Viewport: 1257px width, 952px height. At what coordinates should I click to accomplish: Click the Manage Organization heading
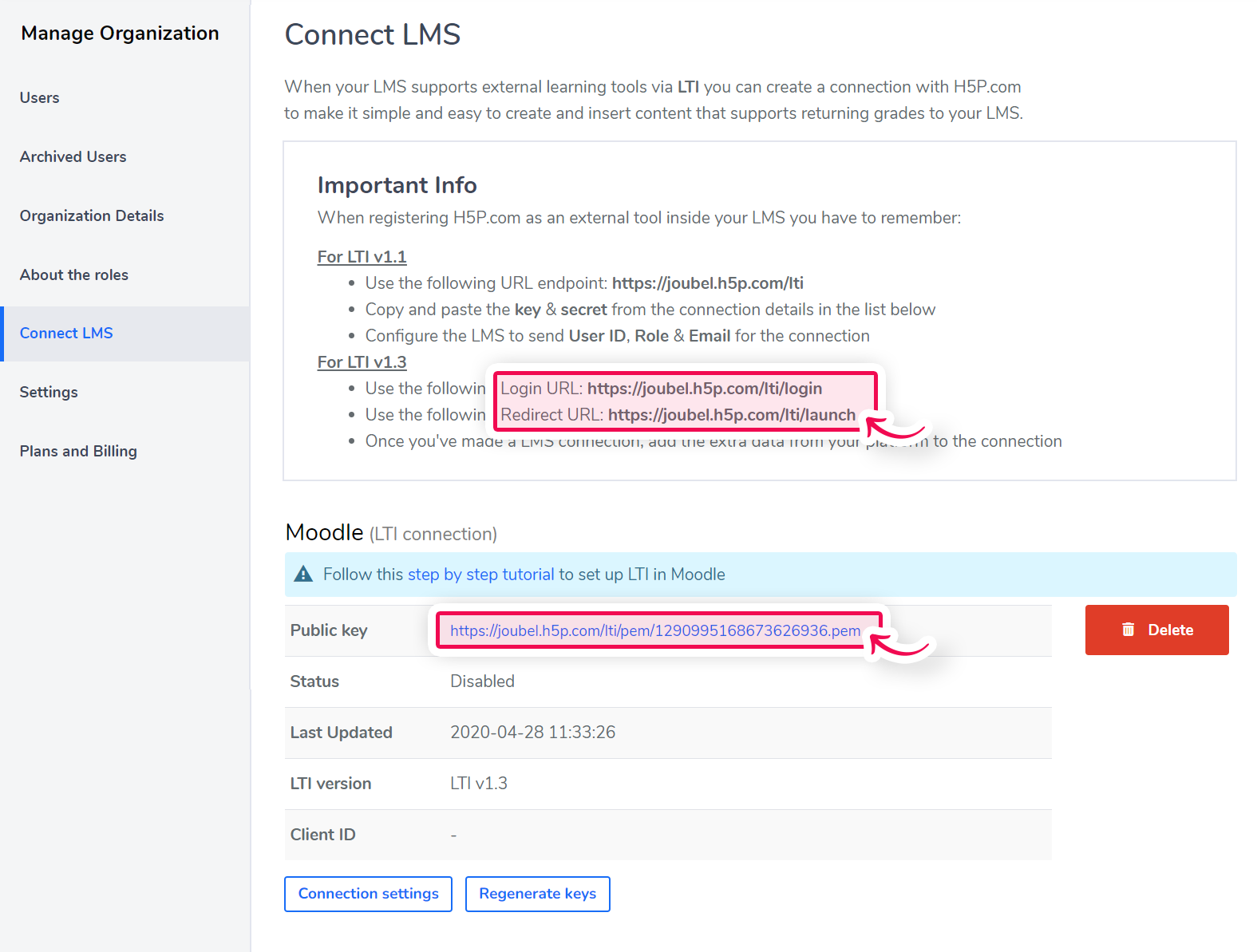[x=120, y=34]
